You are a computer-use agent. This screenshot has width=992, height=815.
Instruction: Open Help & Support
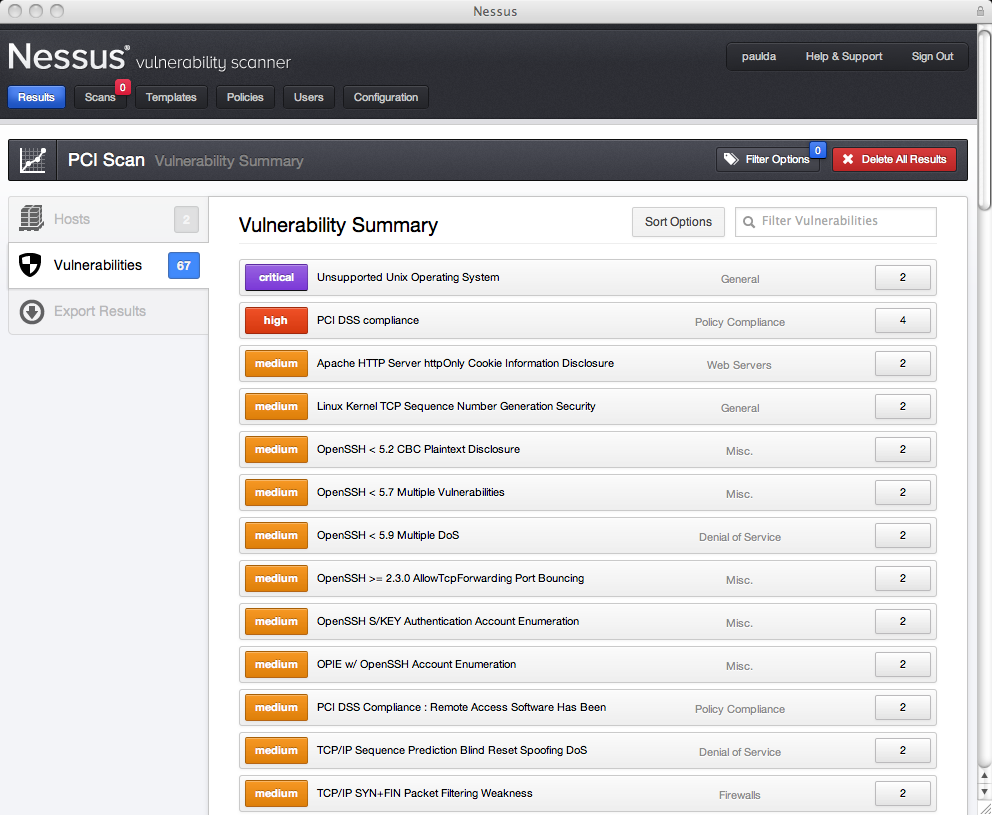pos(843,56)
